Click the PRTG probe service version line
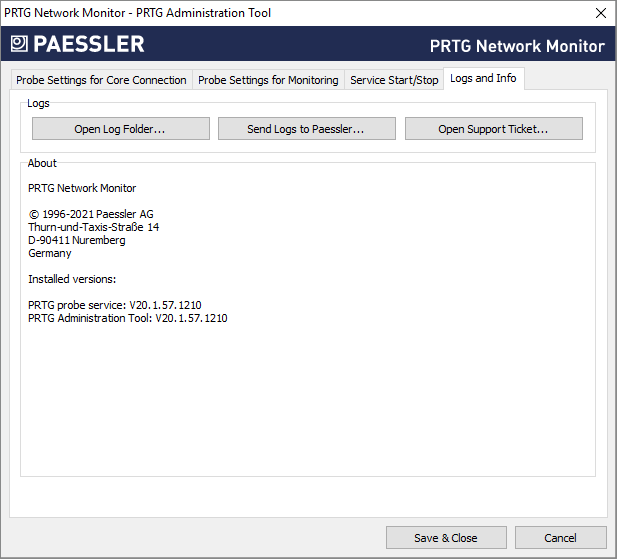 pyautogui.click(x=115, y=305)
